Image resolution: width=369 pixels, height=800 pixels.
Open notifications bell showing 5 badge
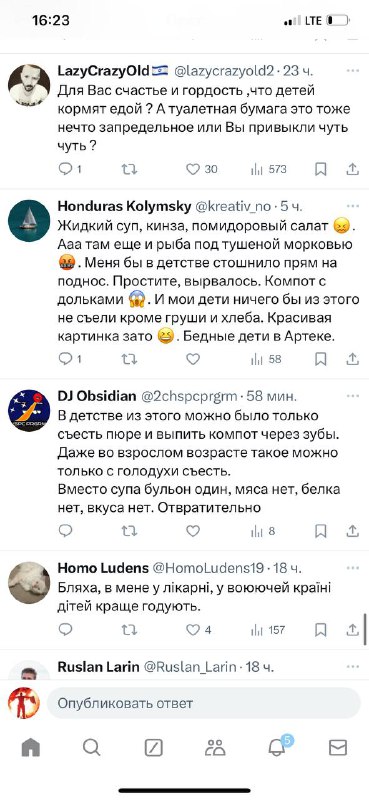[x=278, y=746]
